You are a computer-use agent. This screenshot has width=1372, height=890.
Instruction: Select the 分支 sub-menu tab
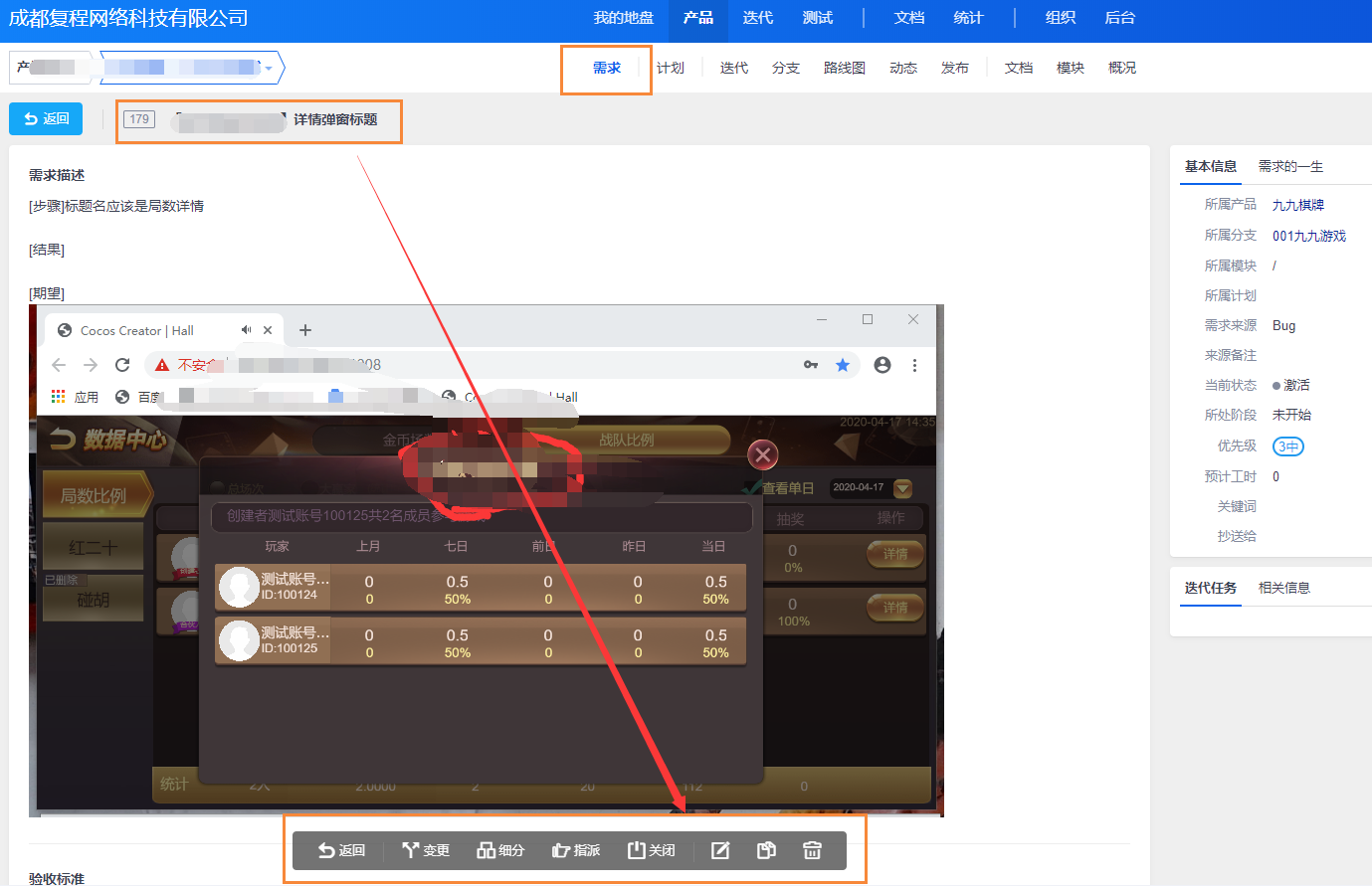pos(786,68)
